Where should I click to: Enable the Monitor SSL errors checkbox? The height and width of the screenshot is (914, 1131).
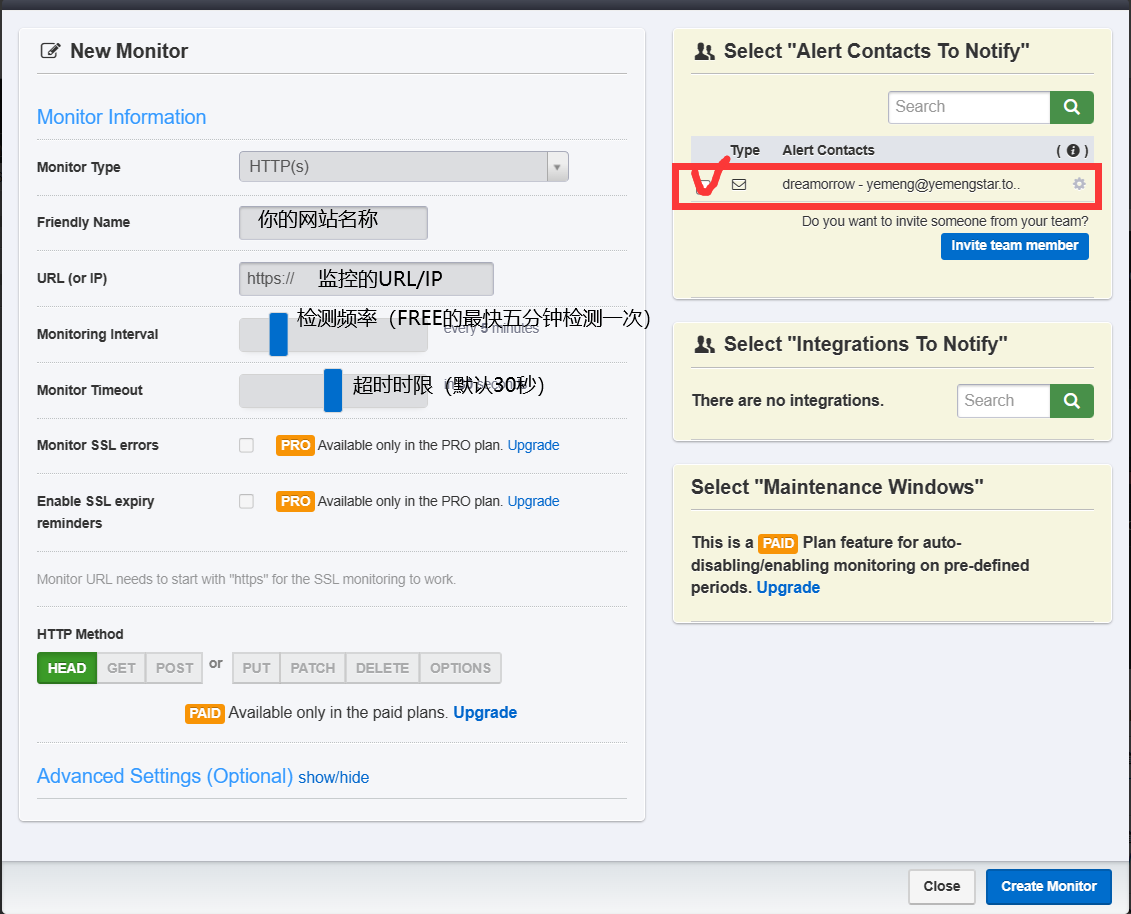point(246,445)
